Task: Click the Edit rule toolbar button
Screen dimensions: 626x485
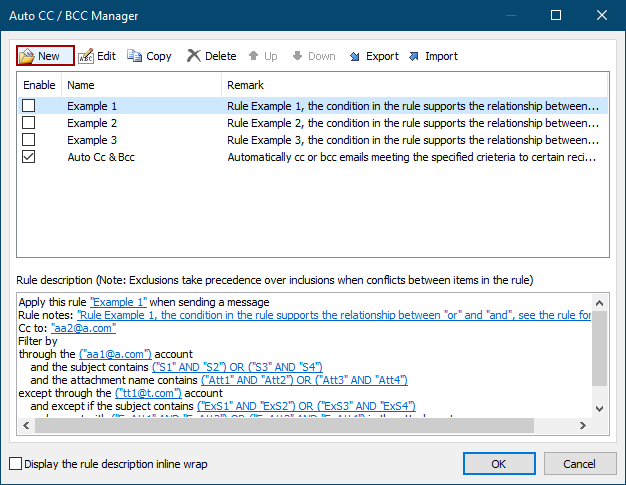Action: tap(97, 56)
